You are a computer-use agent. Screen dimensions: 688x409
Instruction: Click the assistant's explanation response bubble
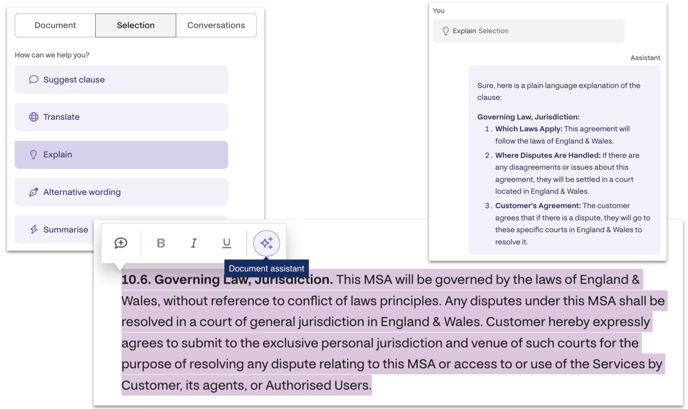click(x=564, y=160)
